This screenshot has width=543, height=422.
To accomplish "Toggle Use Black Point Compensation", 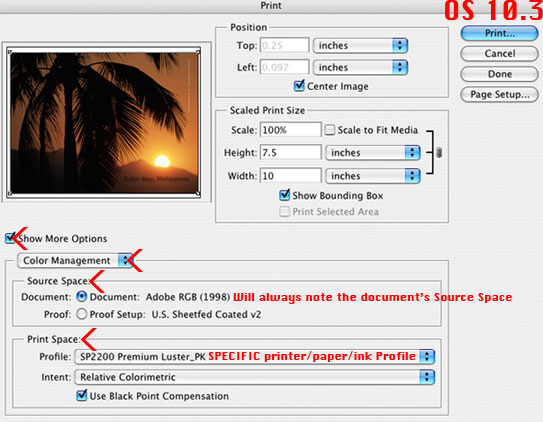I will (x=82, y=395).
